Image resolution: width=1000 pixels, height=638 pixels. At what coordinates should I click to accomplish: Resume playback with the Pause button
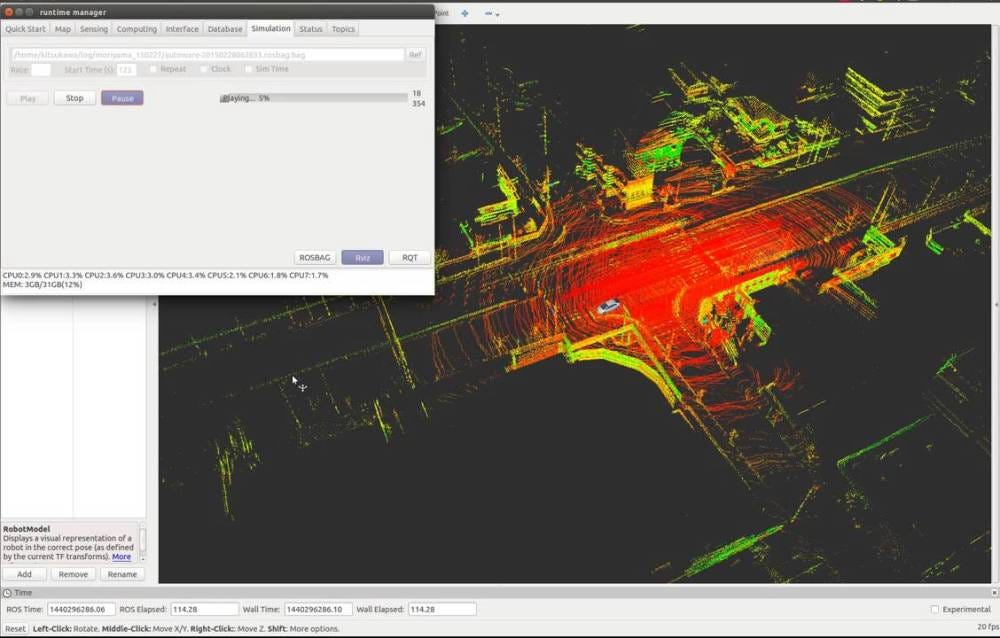point(122,98)
